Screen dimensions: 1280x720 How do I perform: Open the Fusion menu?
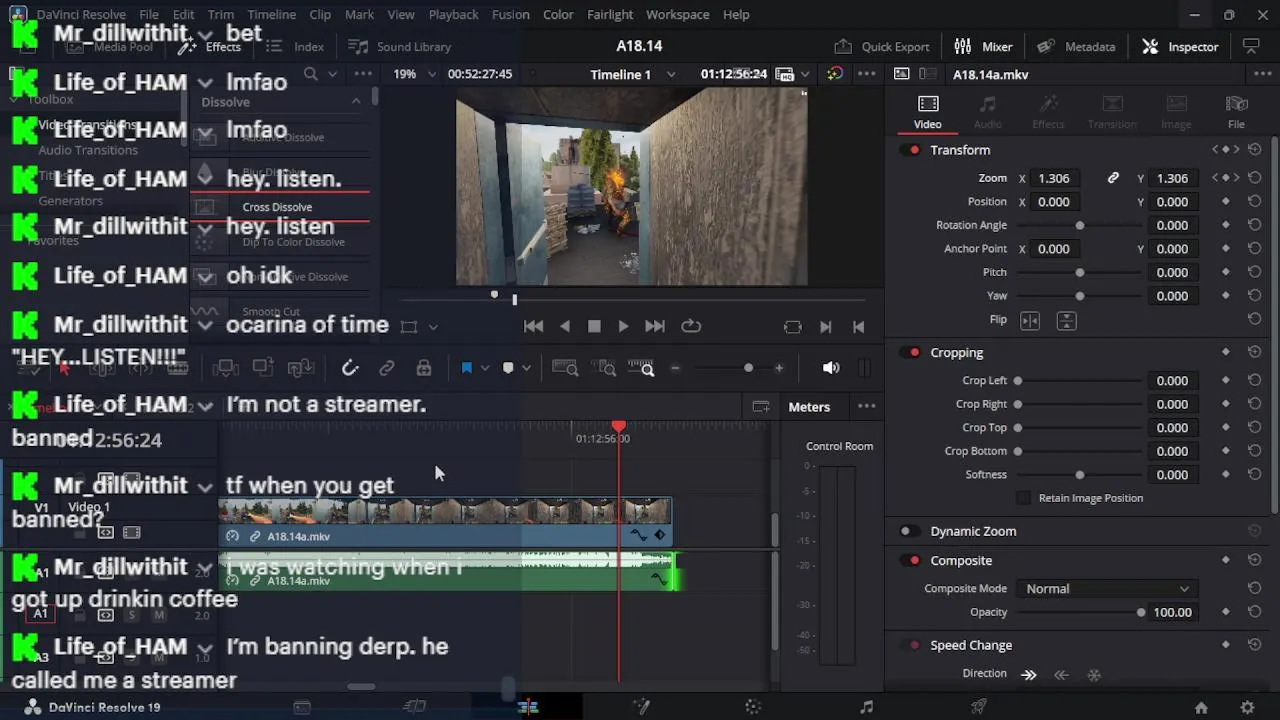tap(510, 14)
